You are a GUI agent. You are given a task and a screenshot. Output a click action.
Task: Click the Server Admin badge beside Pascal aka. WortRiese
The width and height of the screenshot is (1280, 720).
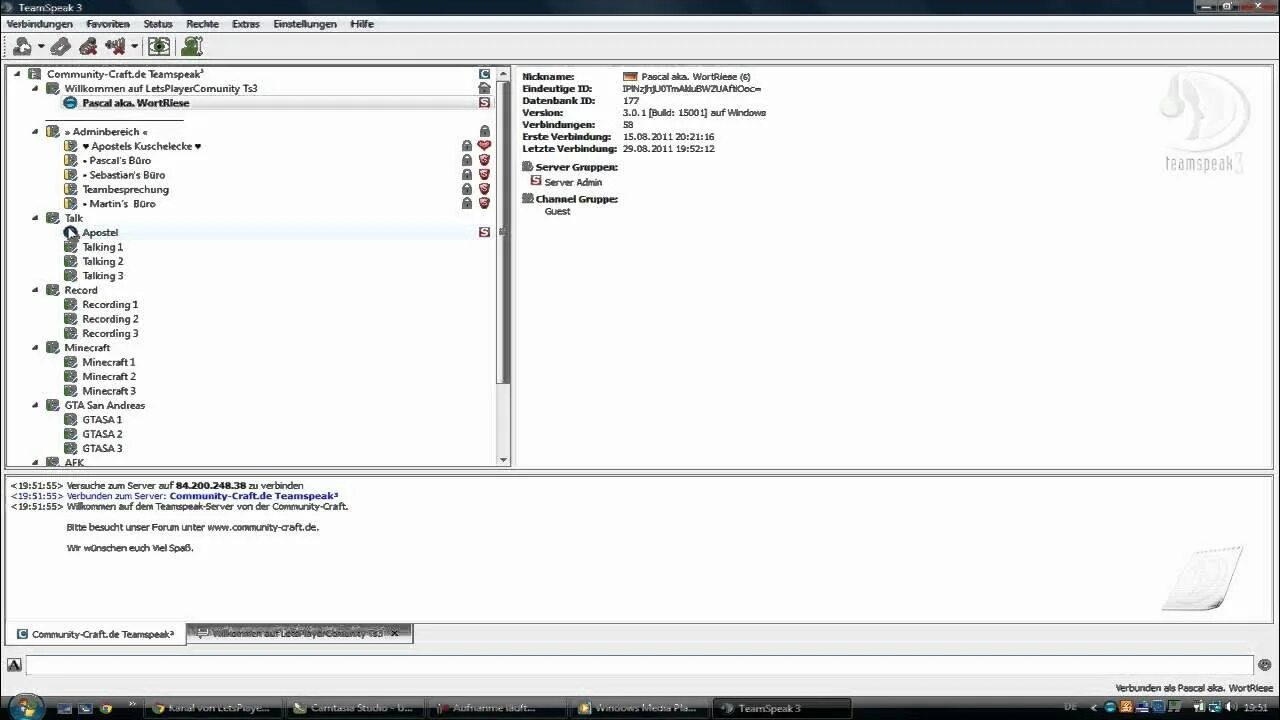point(485,103)
